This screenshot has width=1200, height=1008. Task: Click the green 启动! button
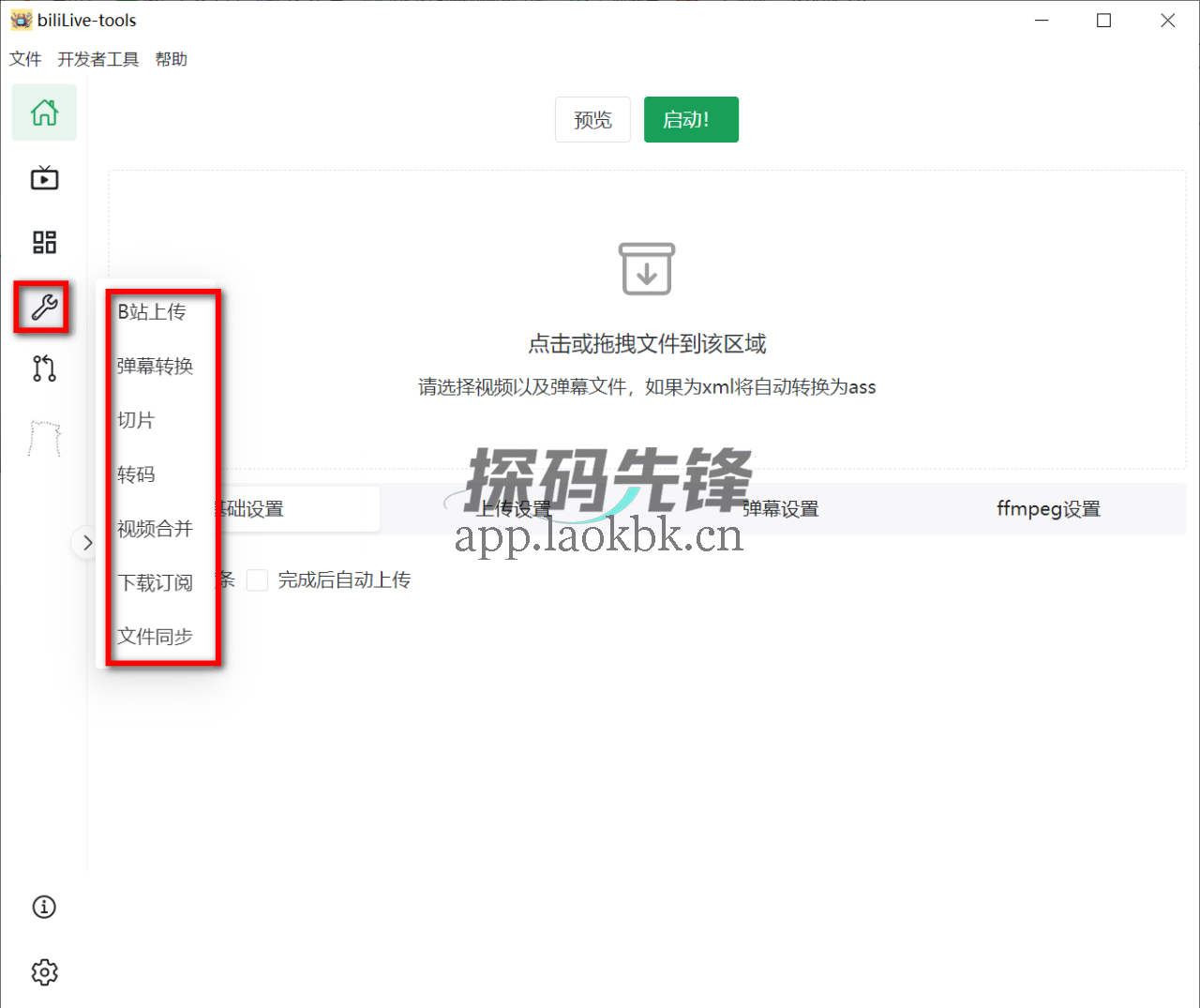[x=691, y=120]
